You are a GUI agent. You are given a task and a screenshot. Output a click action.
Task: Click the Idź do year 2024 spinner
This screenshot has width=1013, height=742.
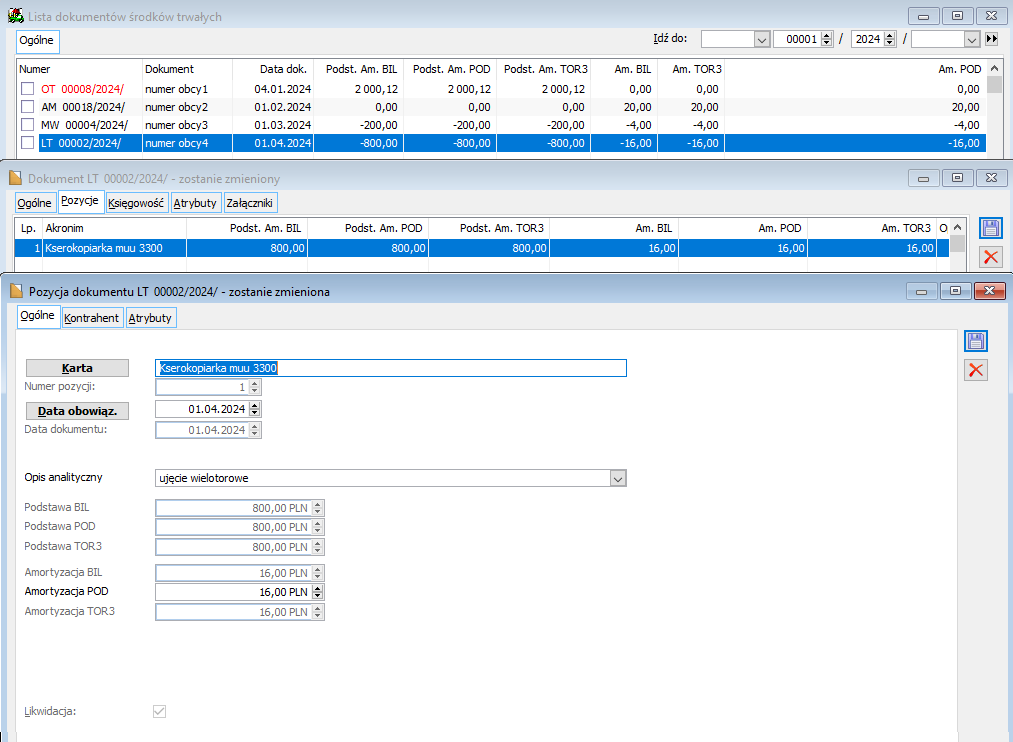pos(890,39)
